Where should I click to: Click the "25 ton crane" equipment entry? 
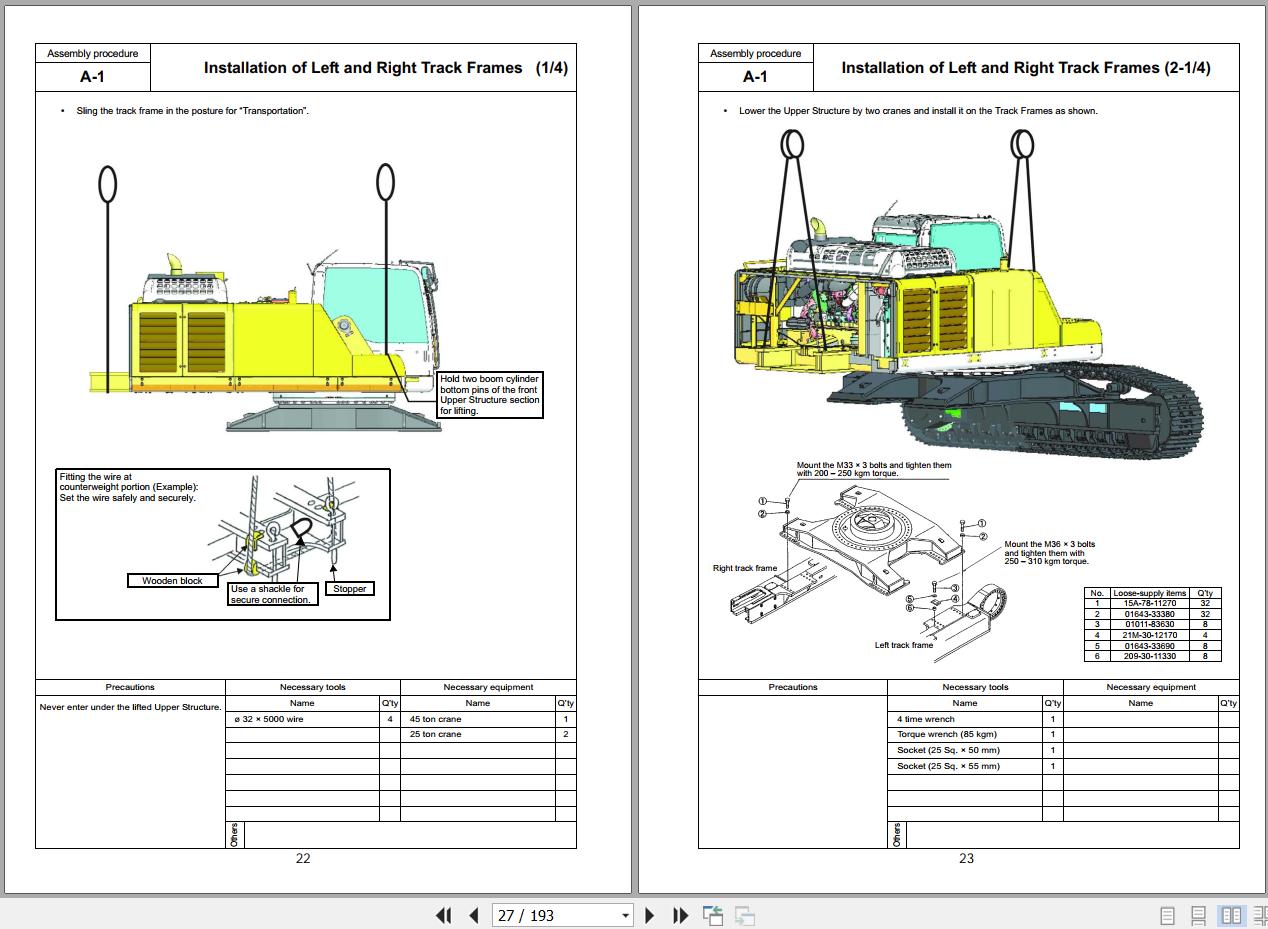436,734
